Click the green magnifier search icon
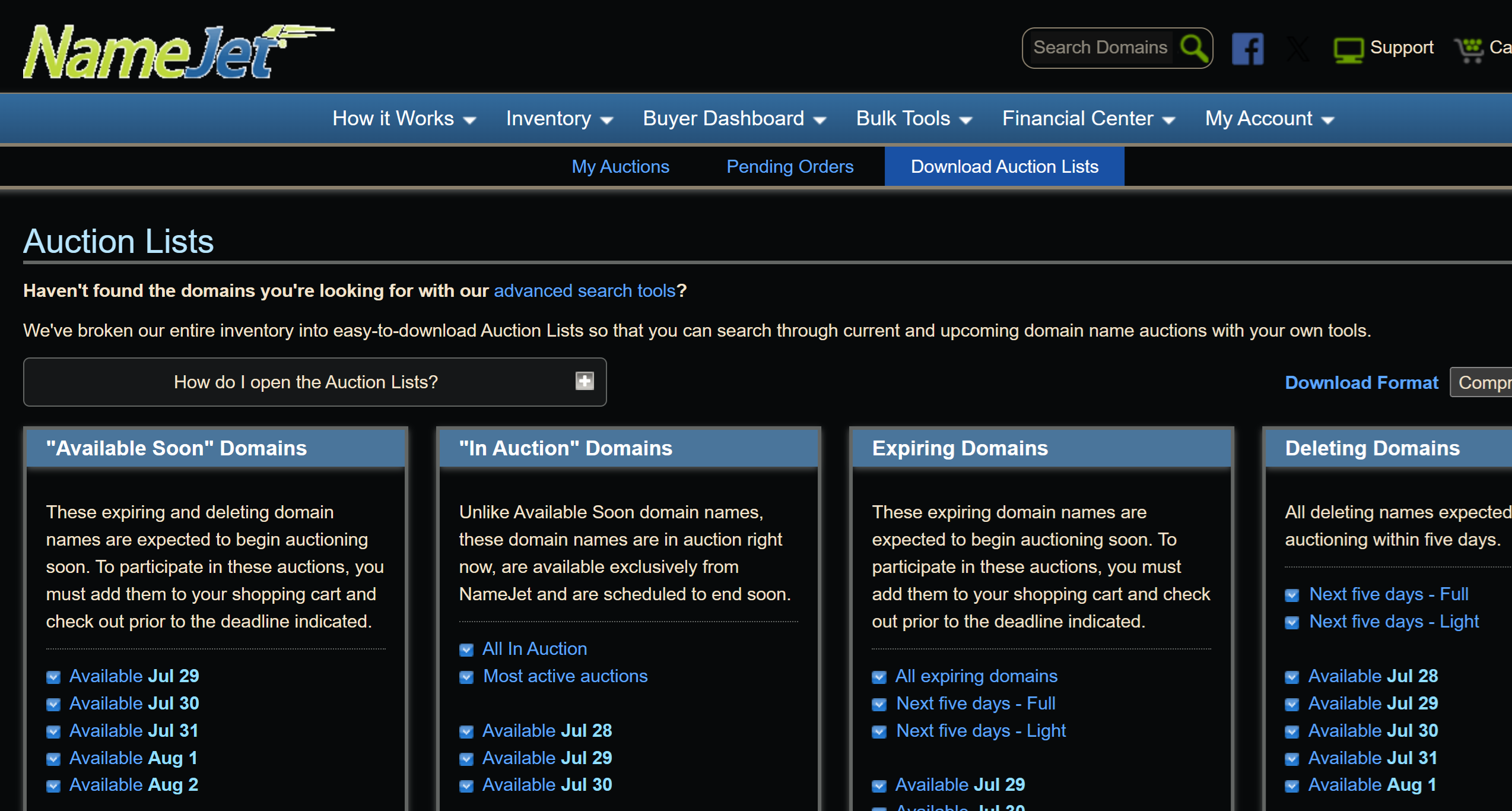1512x811 pixels. [1194, 47]
